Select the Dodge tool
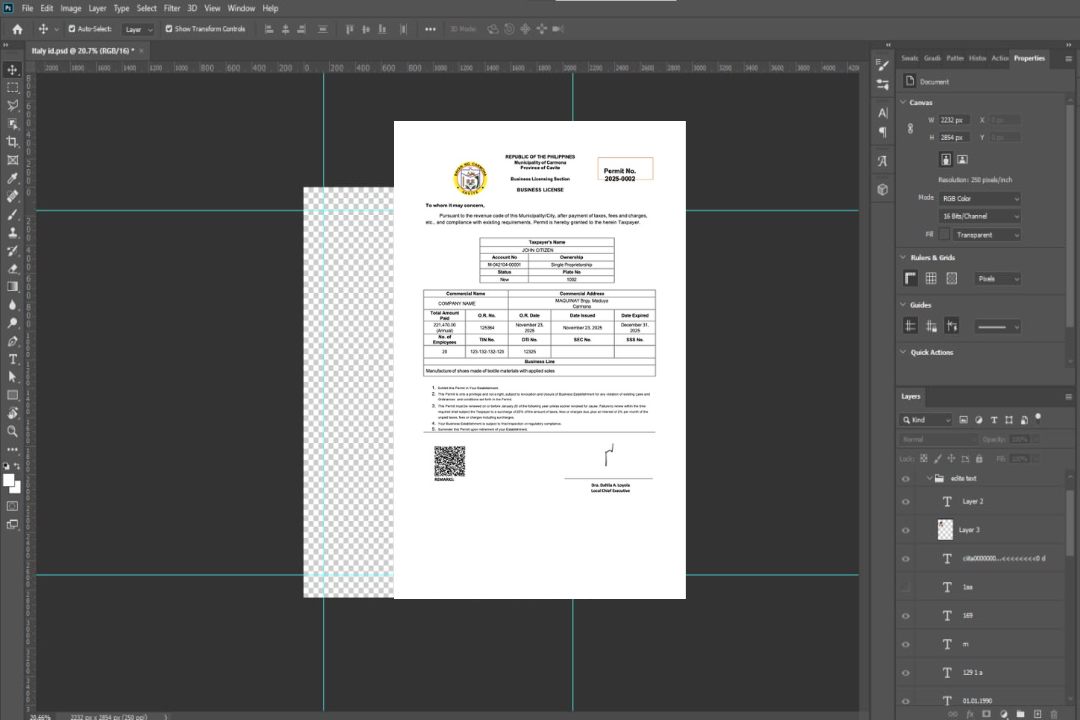1080x720 pixels. (12, 322)
